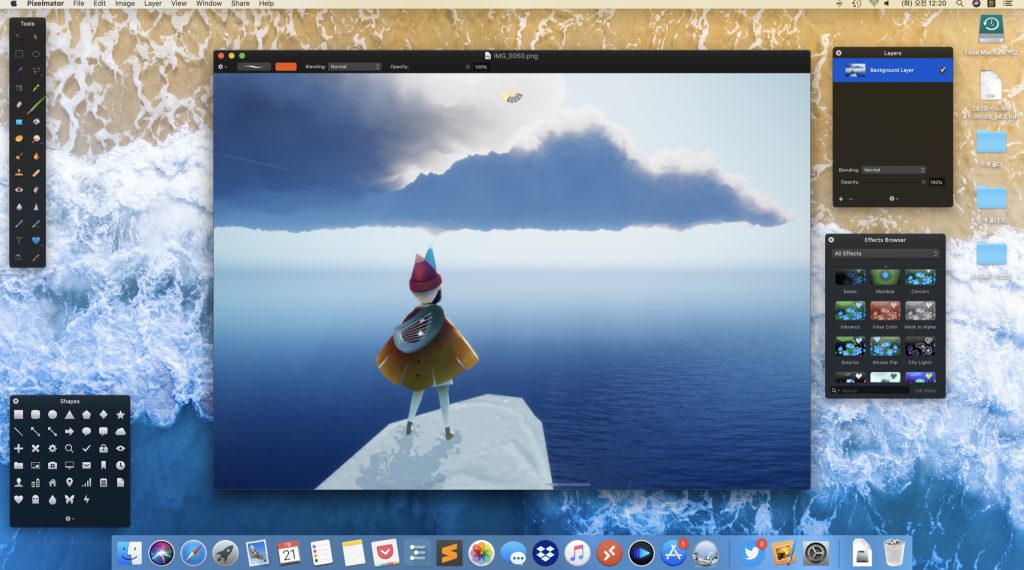Choose the triangle shape in Shapes palette
The image size is (1024, 570).
[69, 415]
